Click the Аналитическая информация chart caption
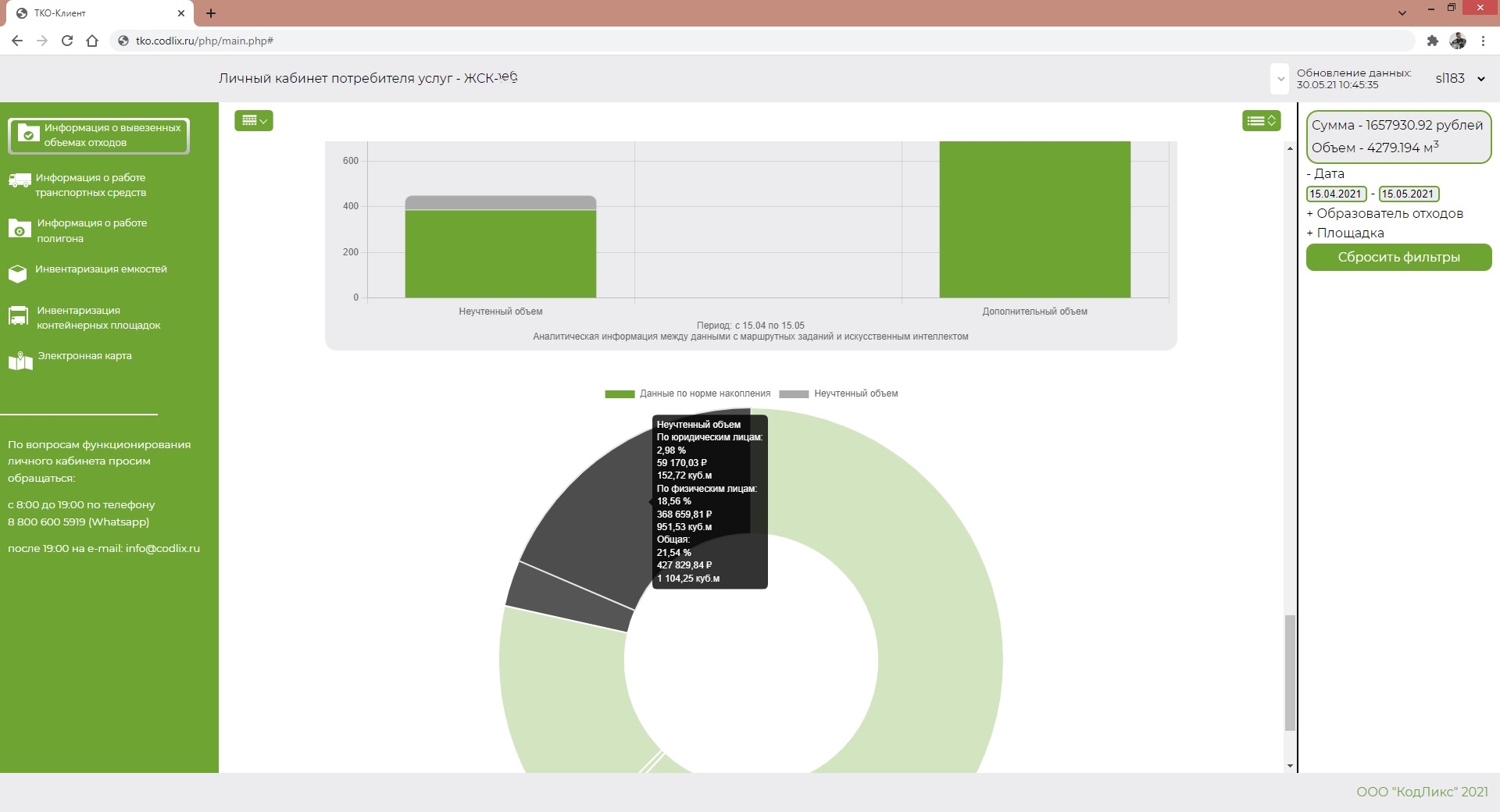Viewport: 1500px width, 812px height. [750, 337]
